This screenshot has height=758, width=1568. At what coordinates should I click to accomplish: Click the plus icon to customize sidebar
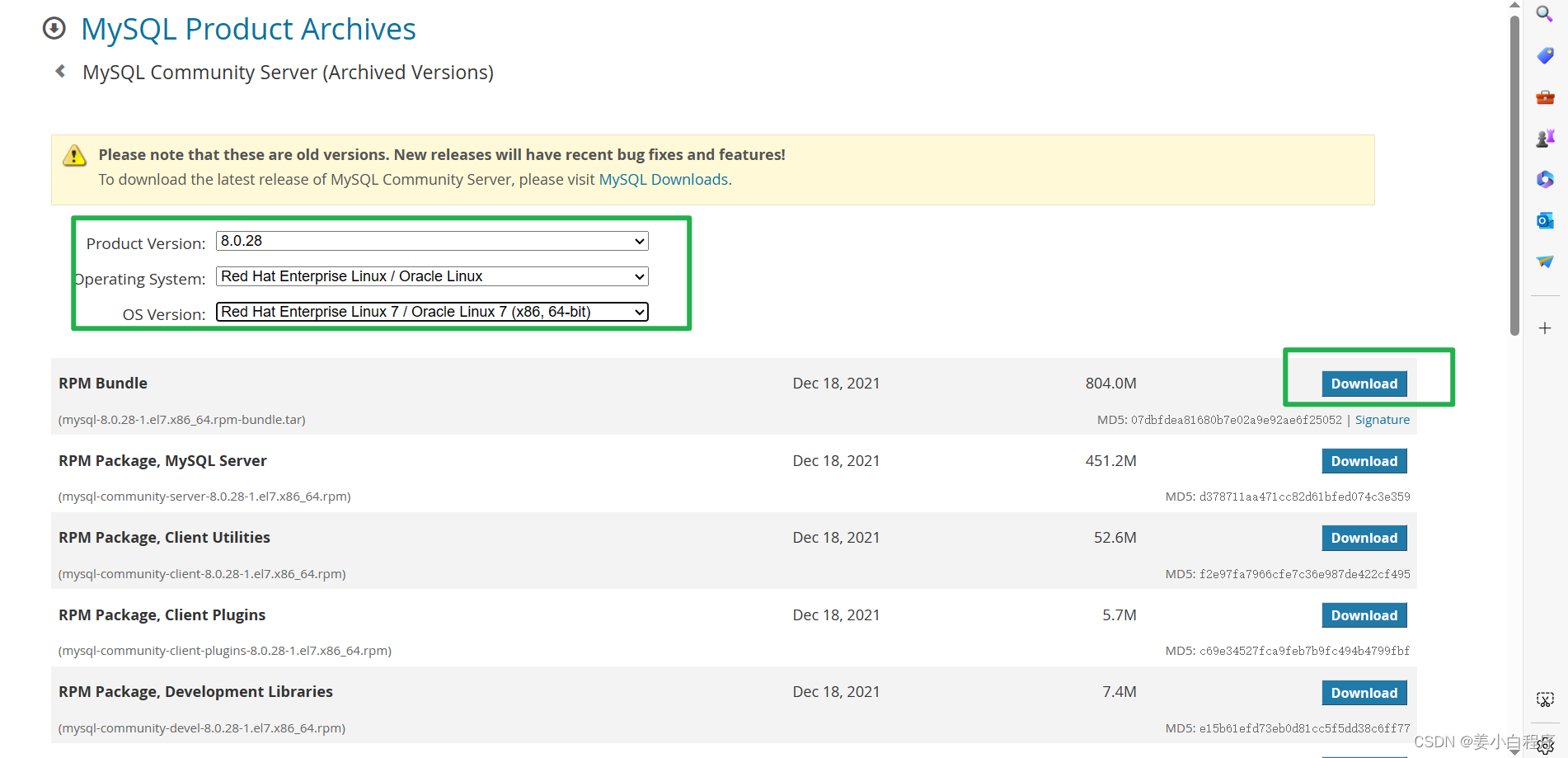pos(1545,328)
